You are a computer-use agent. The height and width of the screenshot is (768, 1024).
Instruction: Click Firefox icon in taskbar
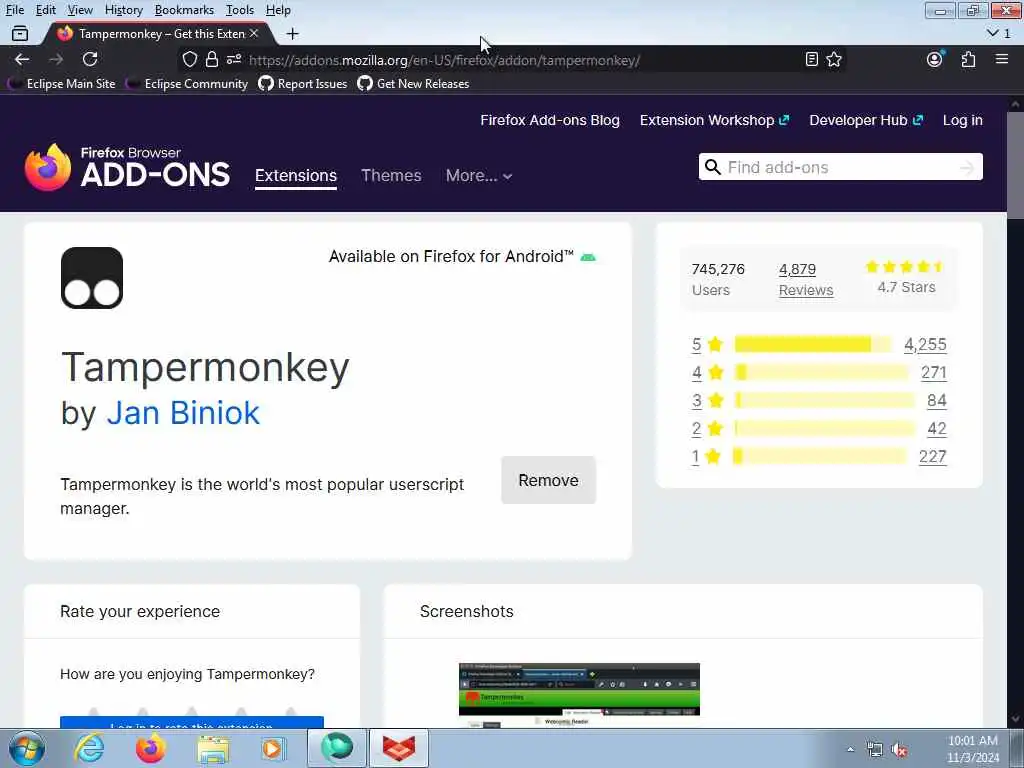pos(151,748)
